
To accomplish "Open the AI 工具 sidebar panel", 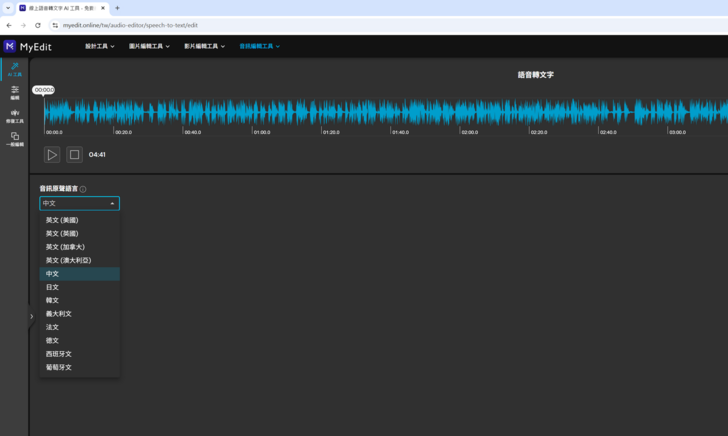I will [15, 69].
